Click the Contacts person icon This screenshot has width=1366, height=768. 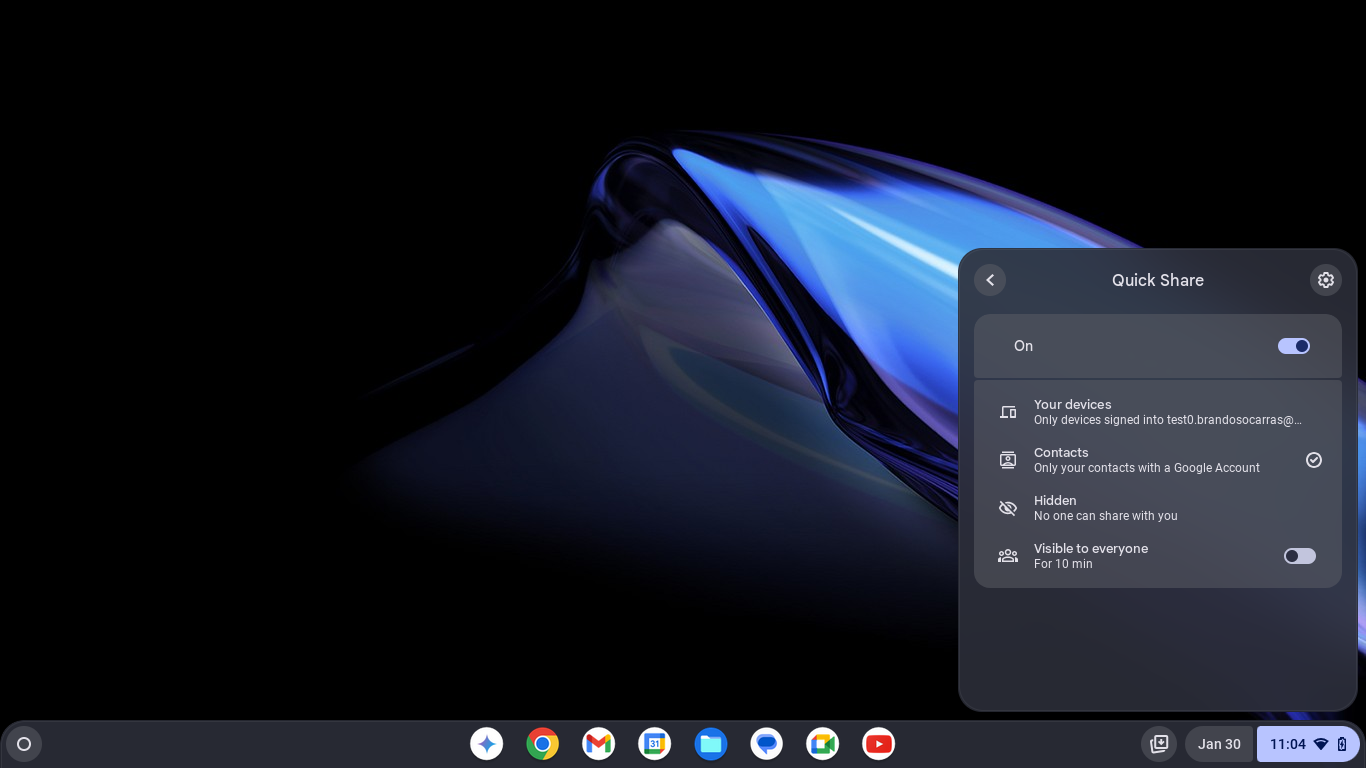pos(1008,460)
